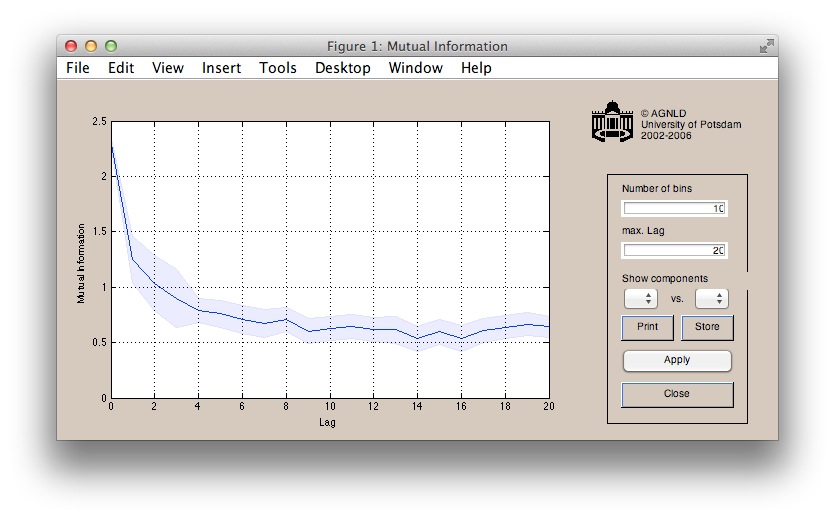Viewport: 835px width, 519px height.
Task: Open the first Show components dropdown
Action: pyautogui.click(x=640, y=299)
